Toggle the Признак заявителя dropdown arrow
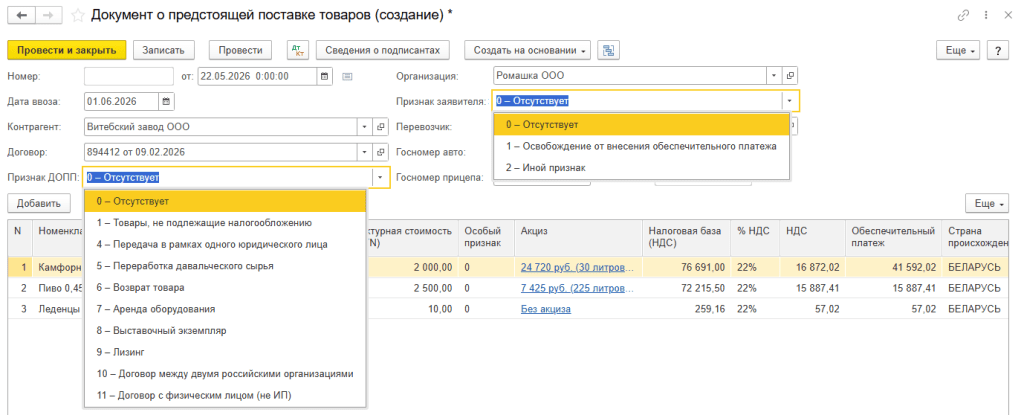1024x415 pixels. click(x=790, y=101)
